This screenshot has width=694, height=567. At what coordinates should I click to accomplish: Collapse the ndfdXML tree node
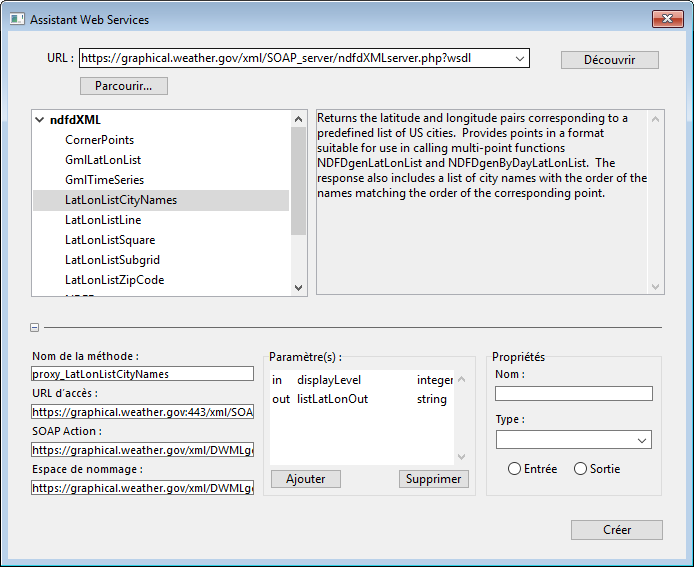(40, 120)
